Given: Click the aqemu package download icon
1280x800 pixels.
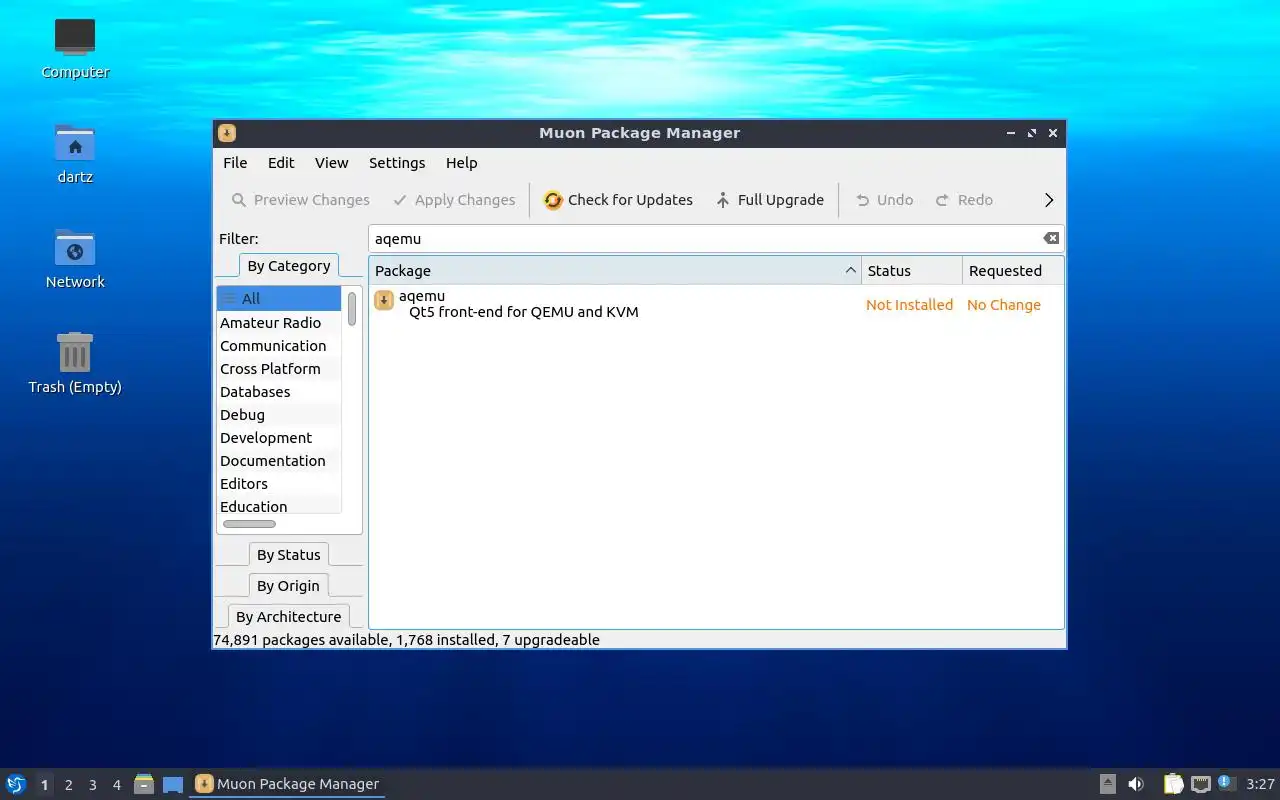Looking at the screenshot, I should 384,301.
